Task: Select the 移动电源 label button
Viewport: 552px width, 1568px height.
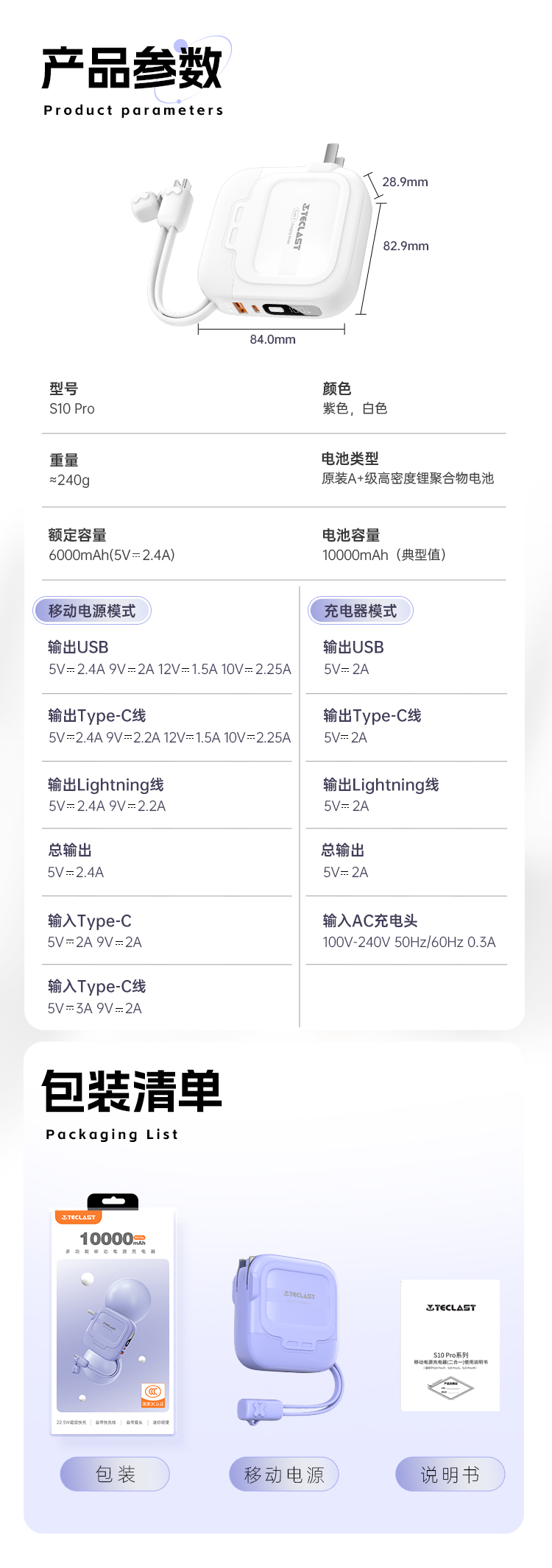Action: [x=284, y=1474]
